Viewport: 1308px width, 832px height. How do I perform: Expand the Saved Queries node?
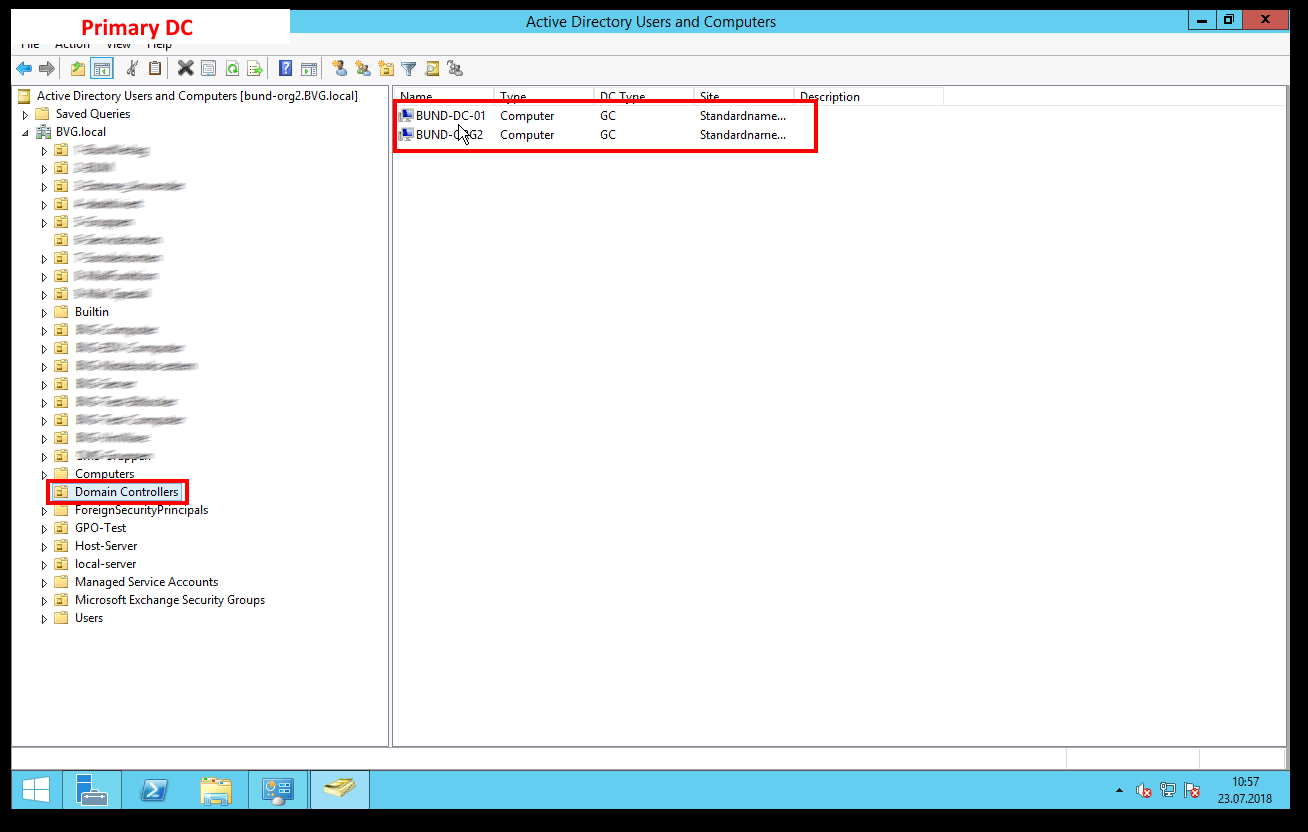25,115
